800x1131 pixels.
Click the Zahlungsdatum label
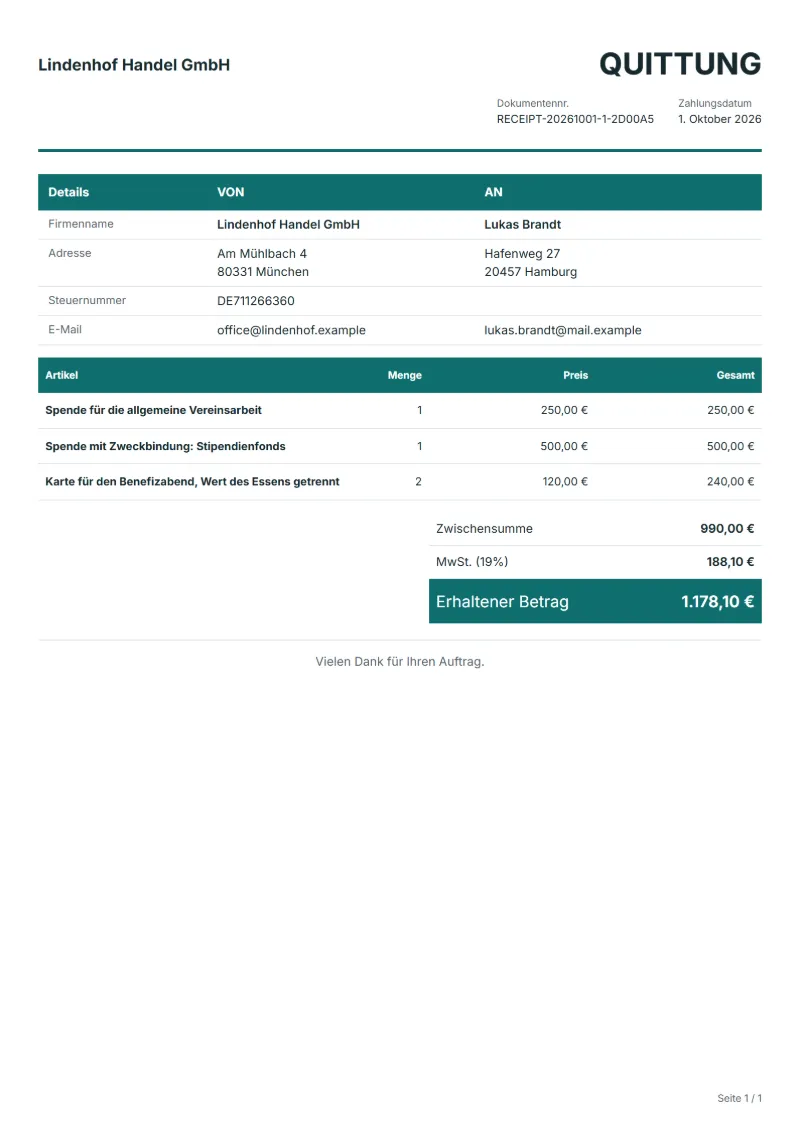click(714, 103)
